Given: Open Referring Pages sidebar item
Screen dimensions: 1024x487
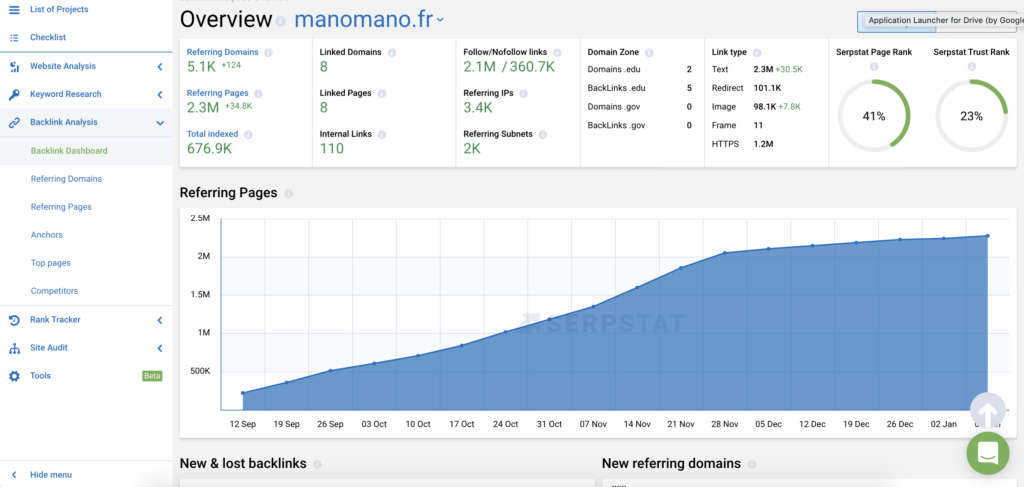Looking at the screenshot, I should [61, 207].
